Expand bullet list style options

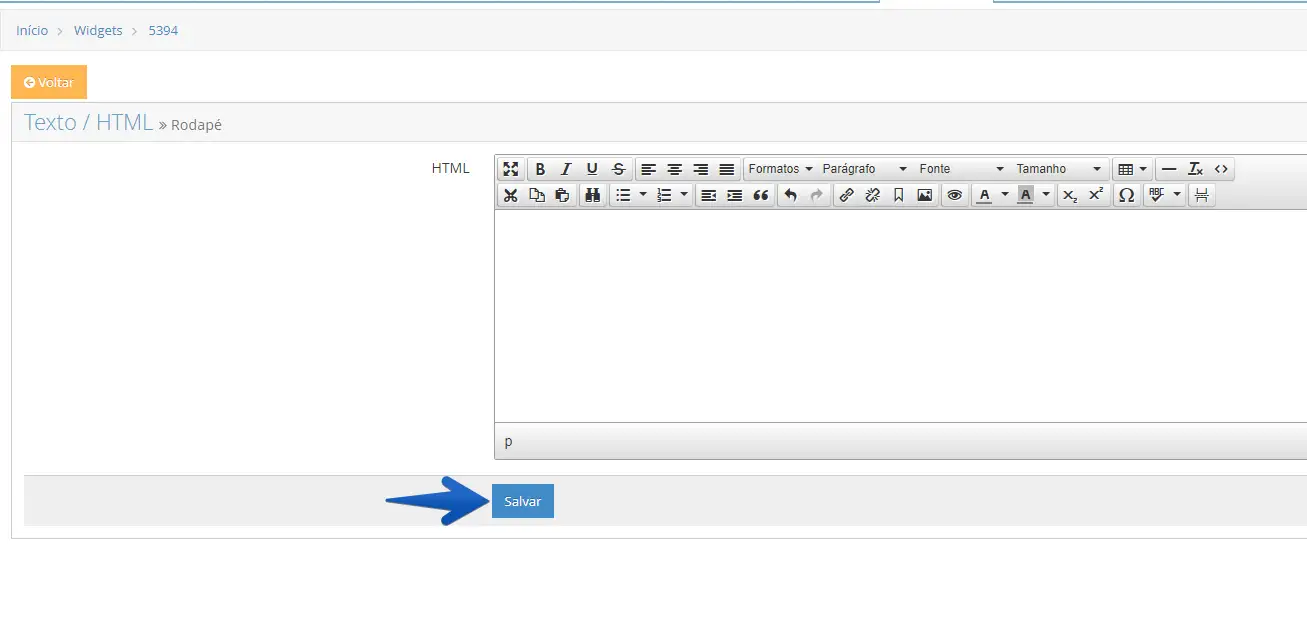pos(643,195)
